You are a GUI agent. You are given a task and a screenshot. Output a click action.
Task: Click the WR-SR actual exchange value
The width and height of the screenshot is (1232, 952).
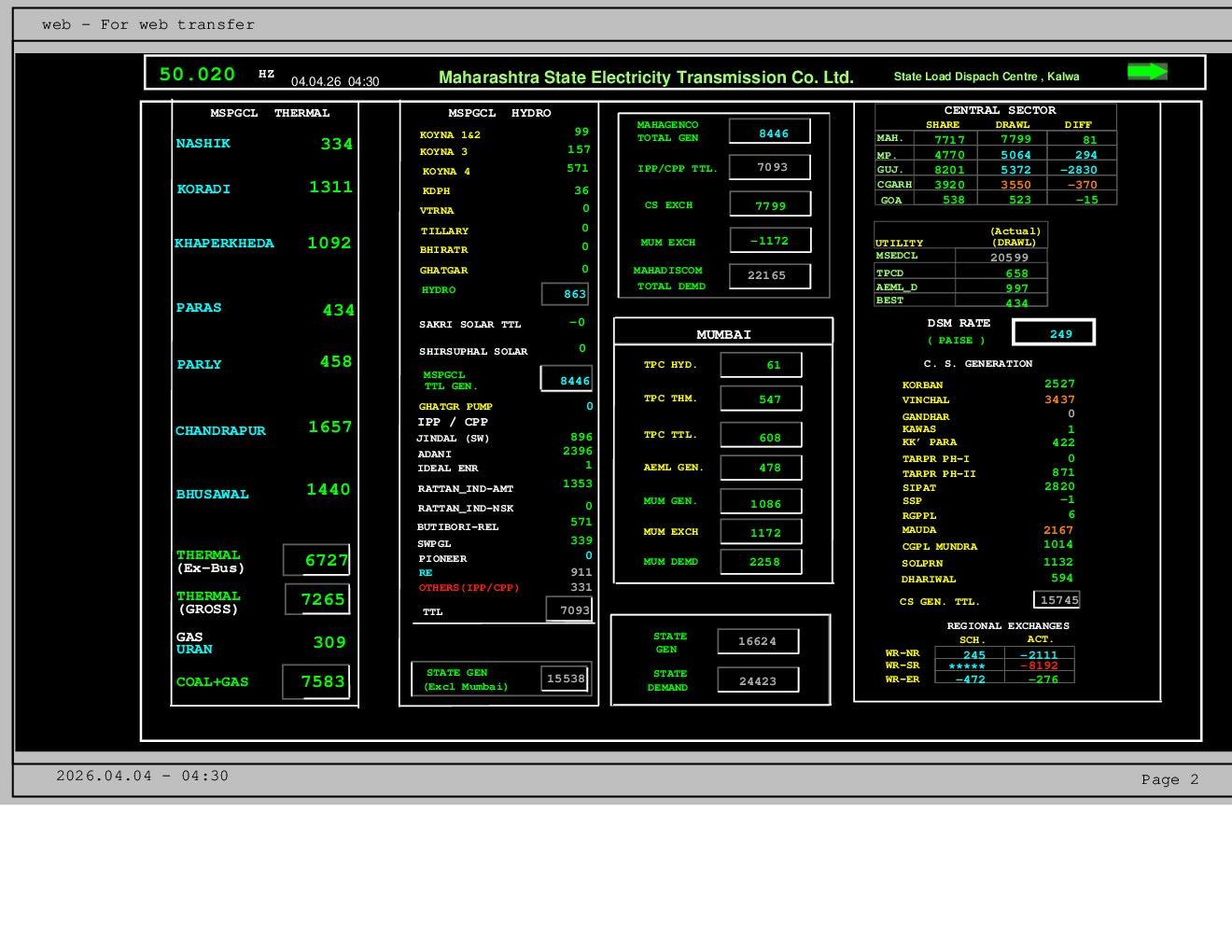(1039, 666)
